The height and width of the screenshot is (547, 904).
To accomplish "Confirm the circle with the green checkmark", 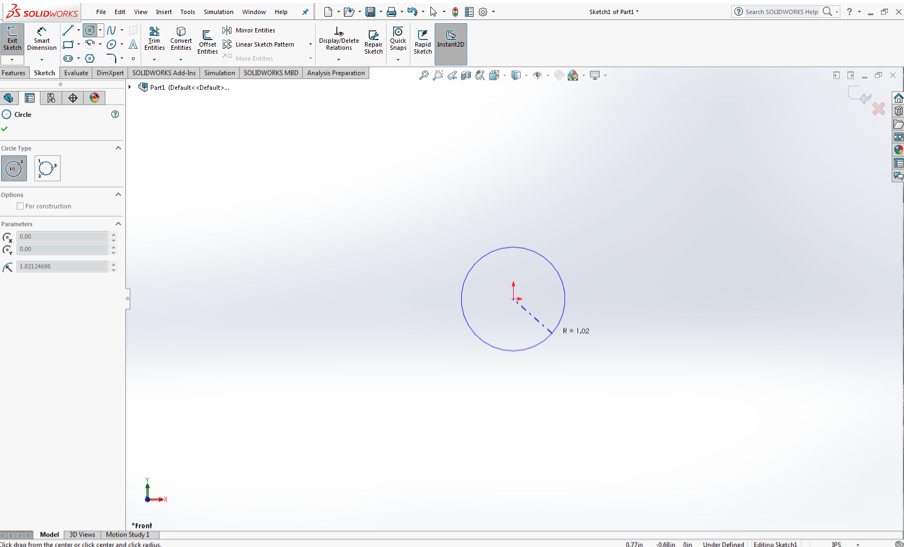I will pyautogui.click(x=5, y=129).
